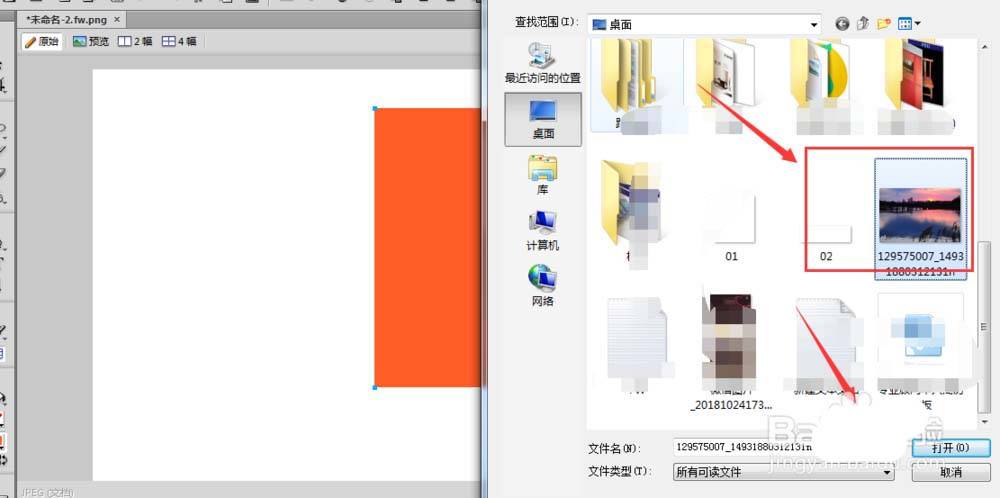Open the view menu icon
Screen dimensions: 1000x498
[910, 23]
